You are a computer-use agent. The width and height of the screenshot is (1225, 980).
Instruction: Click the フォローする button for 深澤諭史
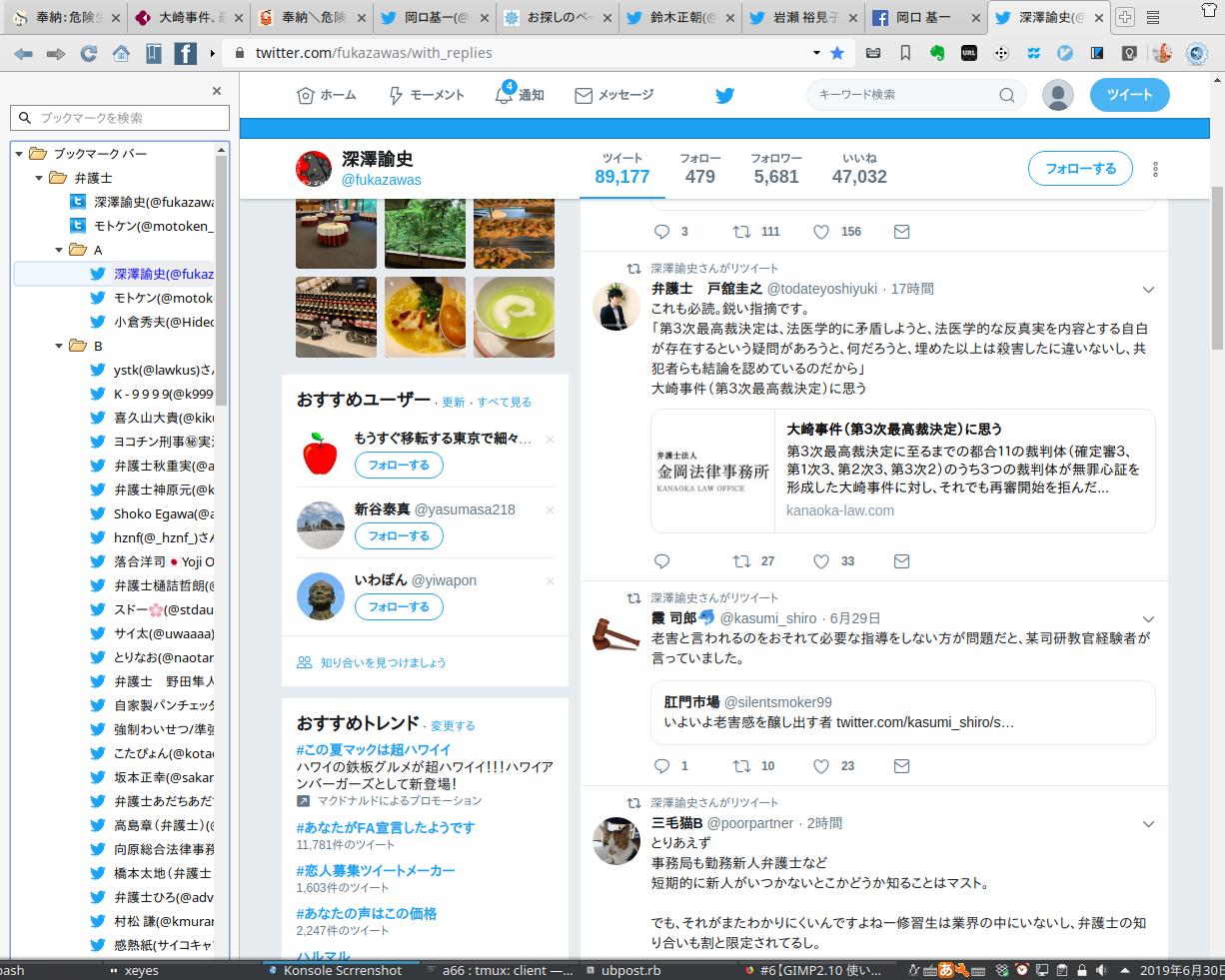[x=1080, y=169]
